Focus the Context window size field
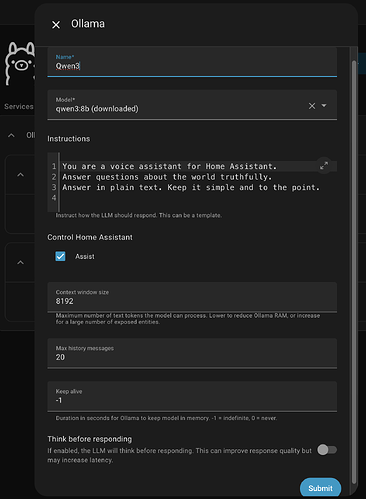This screenshot has height=499, width=366. [x=192, y=297]
